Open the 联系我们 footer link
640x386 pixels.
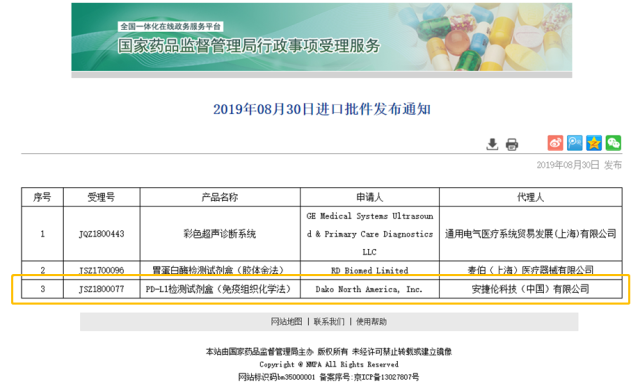[x=329, y=322]
